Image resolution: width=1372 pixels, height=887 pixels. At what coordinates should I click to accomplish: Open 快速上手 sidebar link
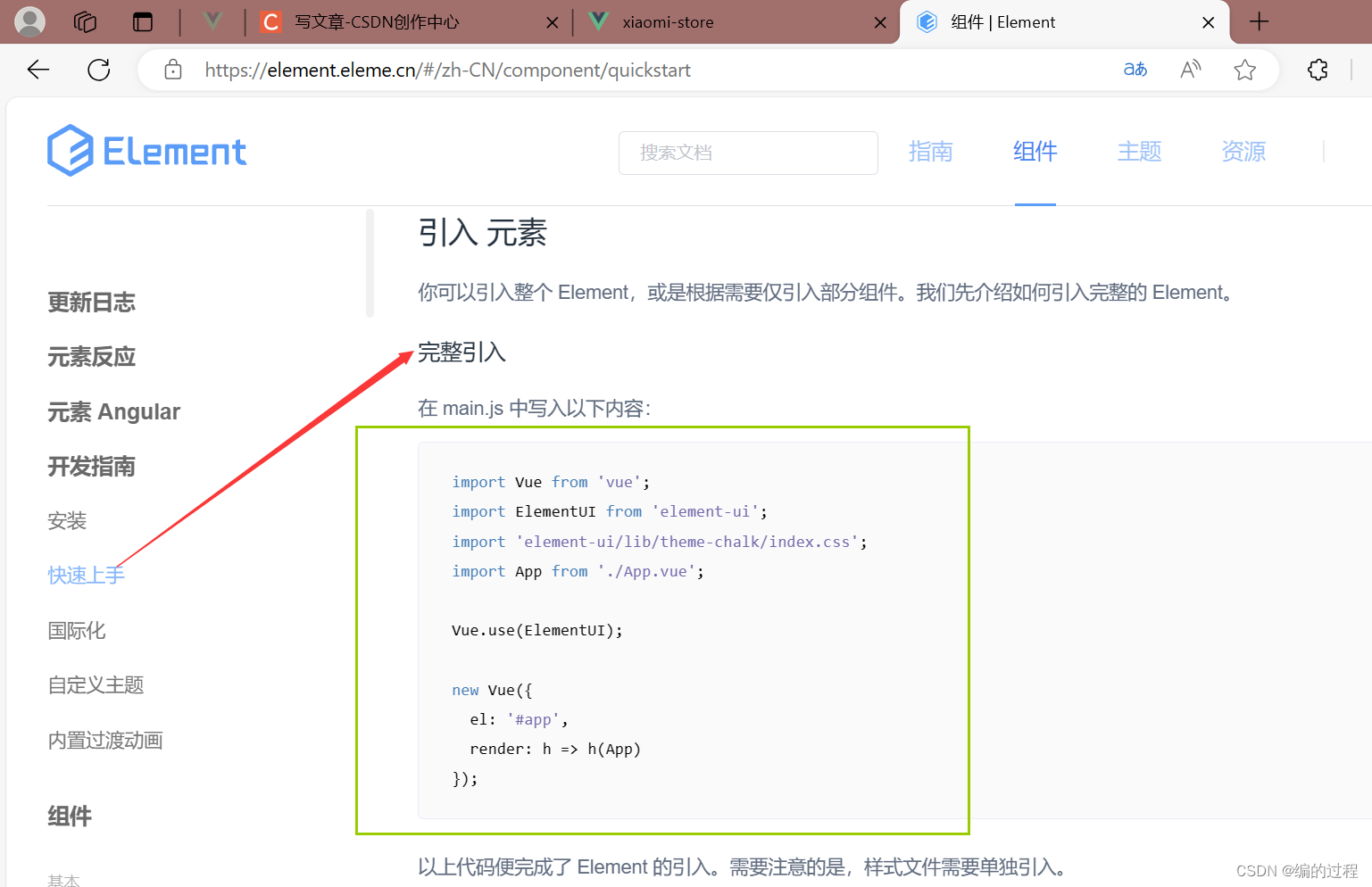(x=86, y=576)
